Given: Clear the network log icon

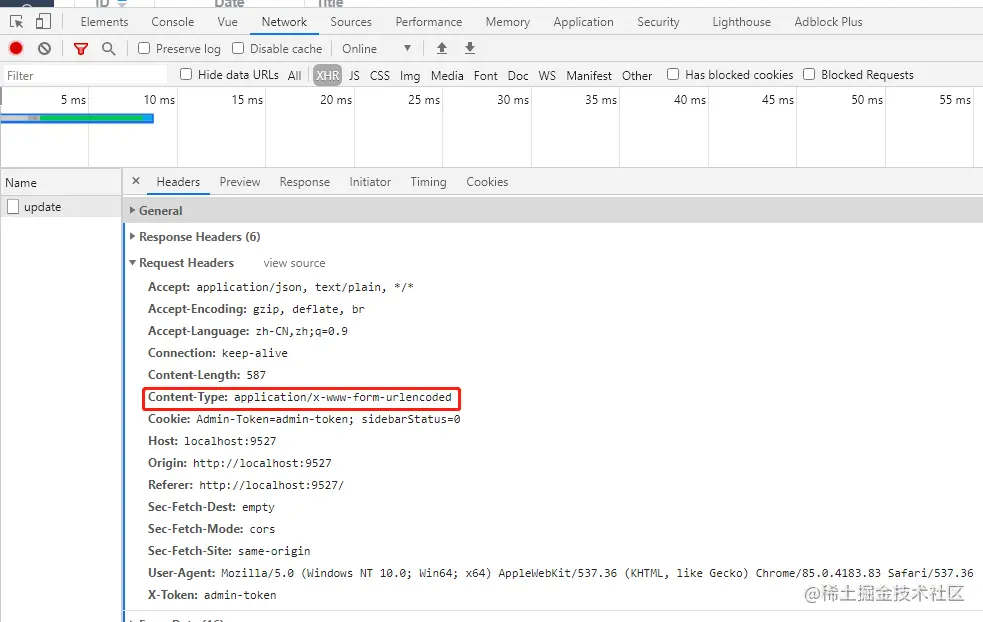Looking at the screenshot, I should point(44,48).
